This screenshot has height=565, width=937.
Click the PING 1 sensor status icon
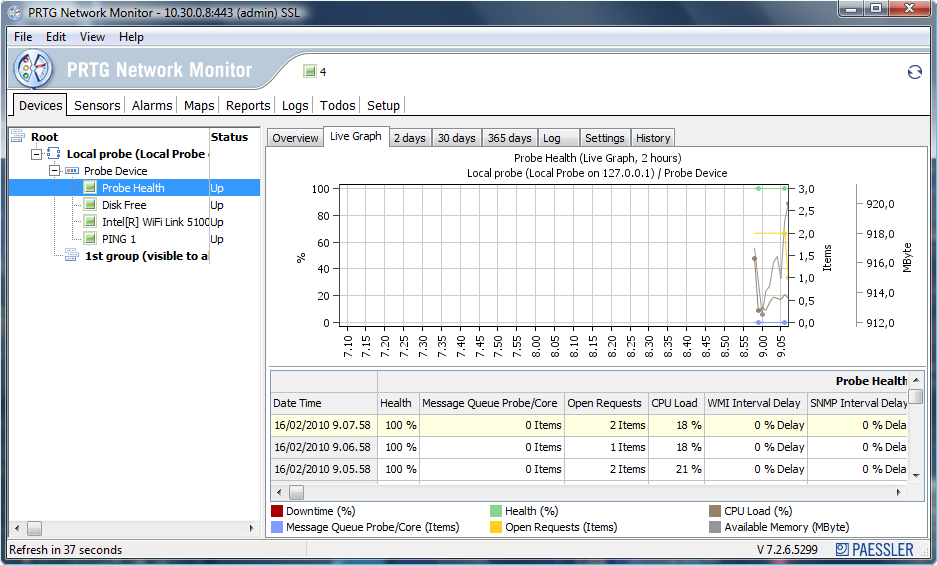[x=90, y=239]
